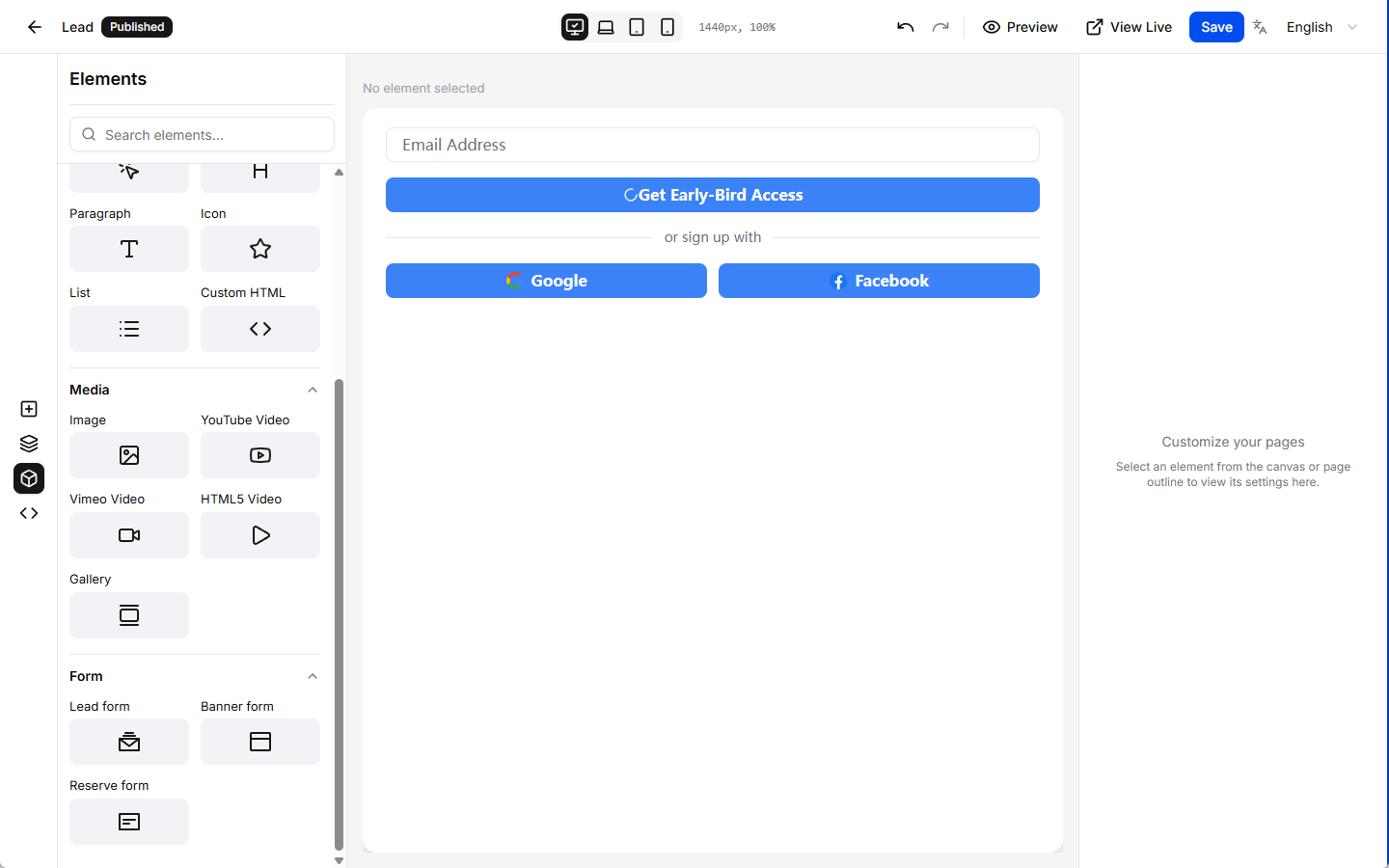
Task: Add a YouTube Video element
Action: pyautogui.click(x=259, y=455)
